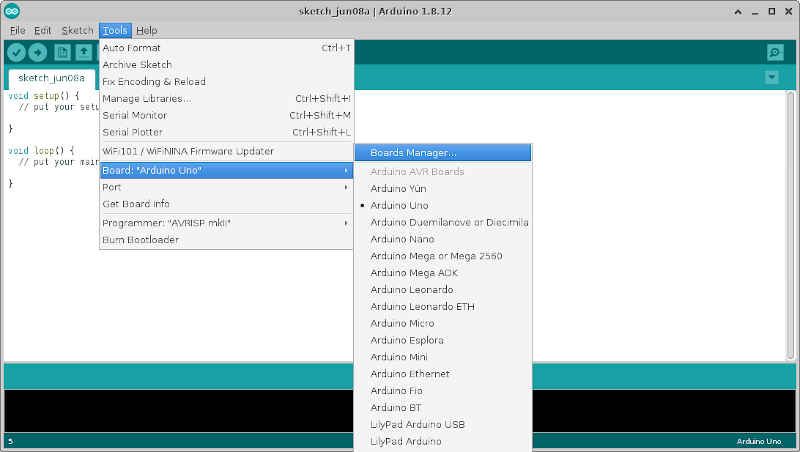This screenshot has width=800, height=452.
Task: Open the File menu
Action: (17, 31)
